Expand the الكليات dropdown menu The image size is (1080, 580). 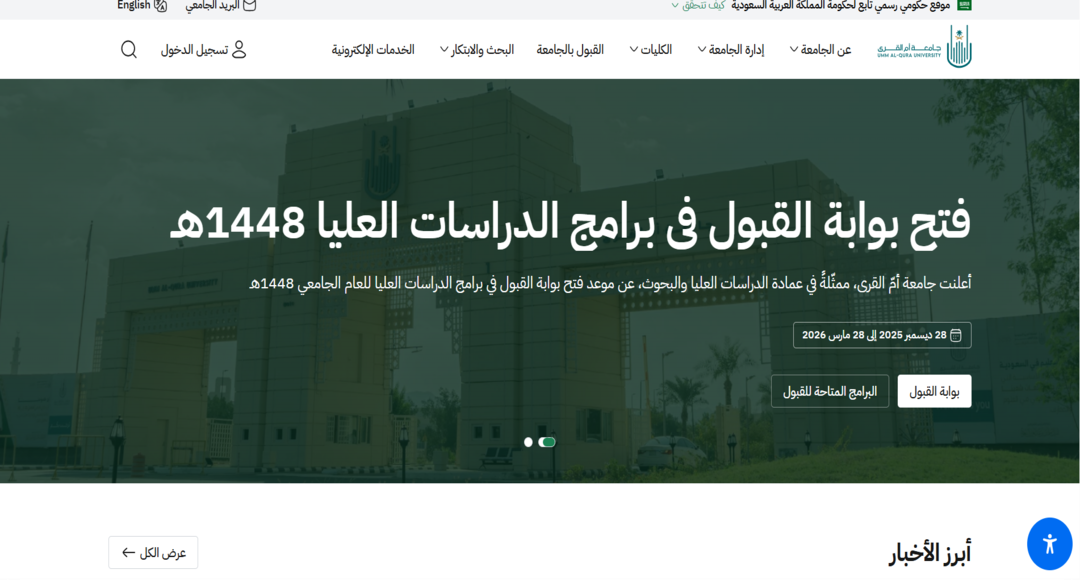pos(650,49)
